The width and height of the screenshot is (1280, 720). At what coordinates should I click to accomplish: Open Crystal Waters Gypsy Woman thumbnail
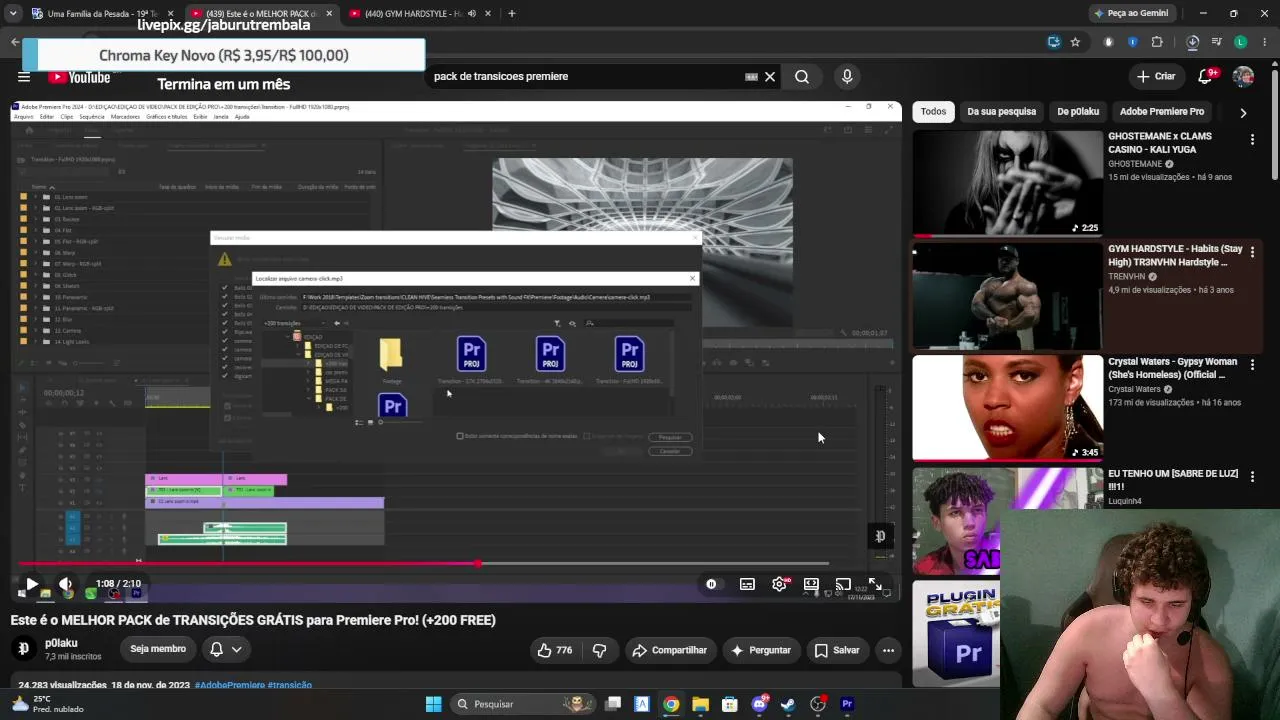(1007, 408)
